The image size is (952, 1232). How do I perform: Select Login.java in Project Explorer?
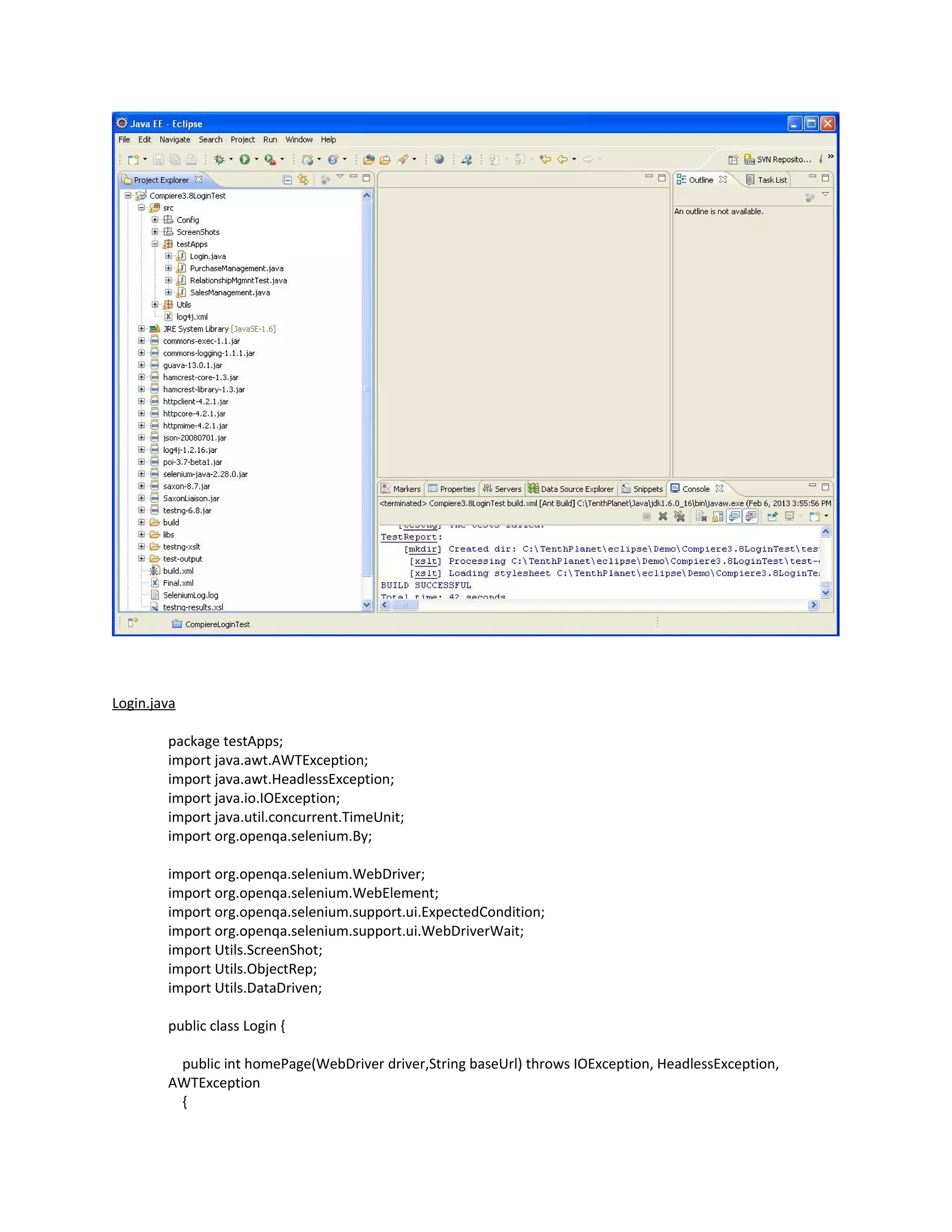[x=207, y=257]
